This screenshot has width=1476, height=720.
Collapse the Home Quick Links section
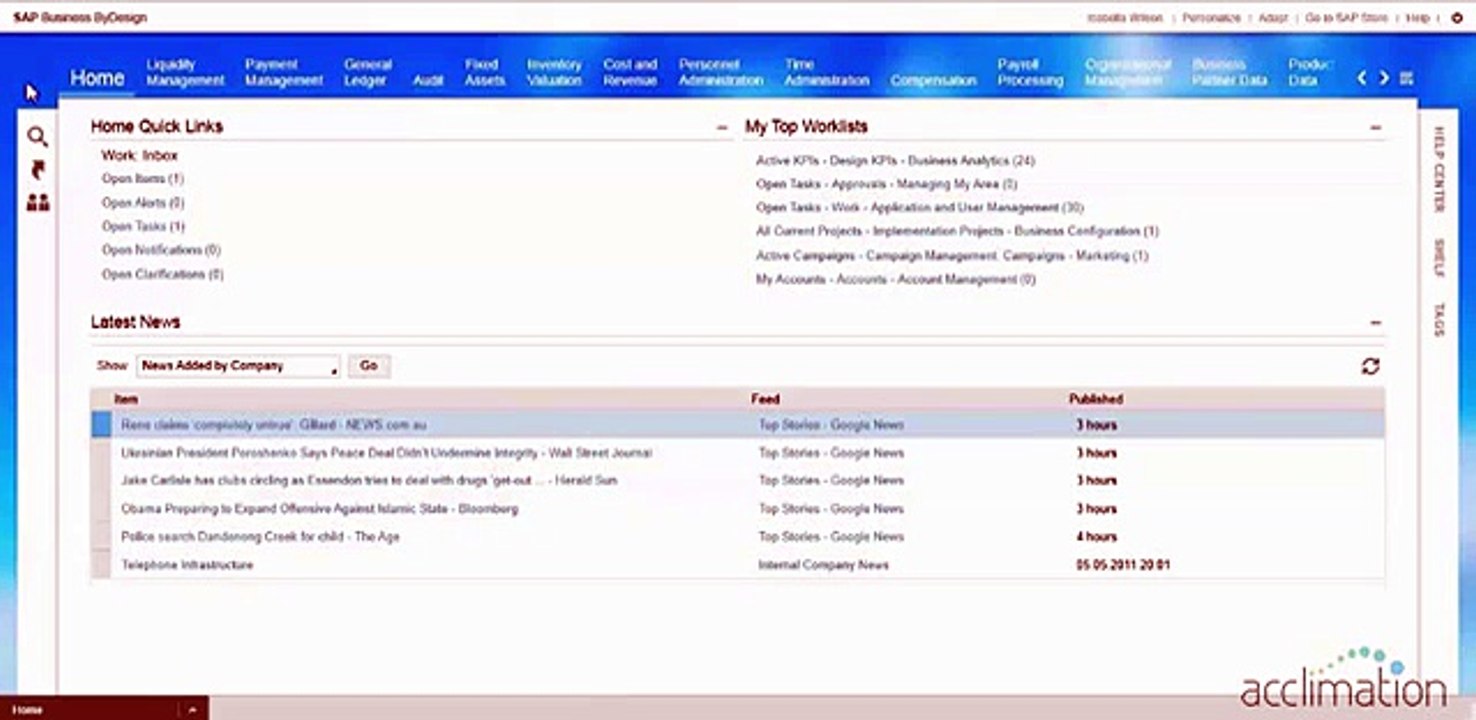tap(722, 128)
